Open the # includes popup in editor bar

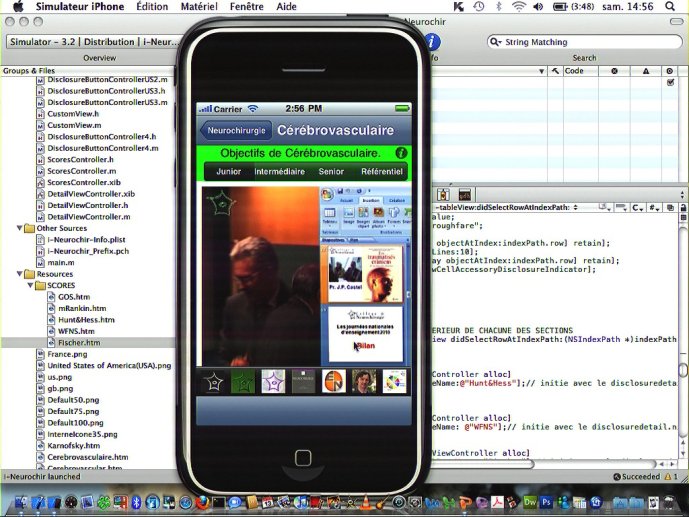654,207
